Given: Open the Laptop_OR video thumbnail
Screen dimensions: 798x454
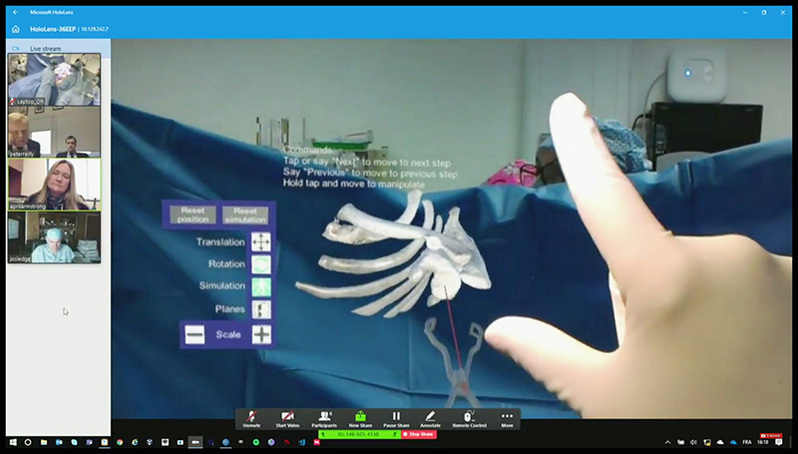Looking at the screenshot, I should point(54,79).
